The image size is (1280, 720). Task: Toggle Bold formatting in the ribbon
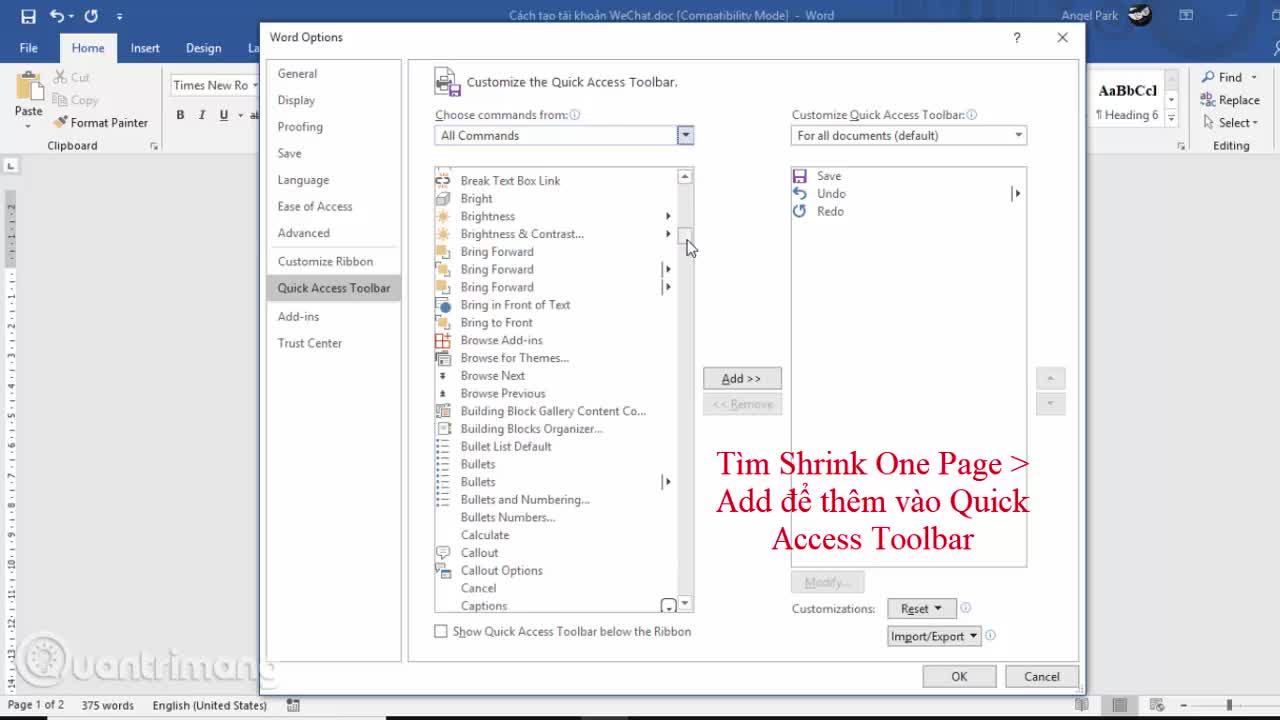[180, 115]
